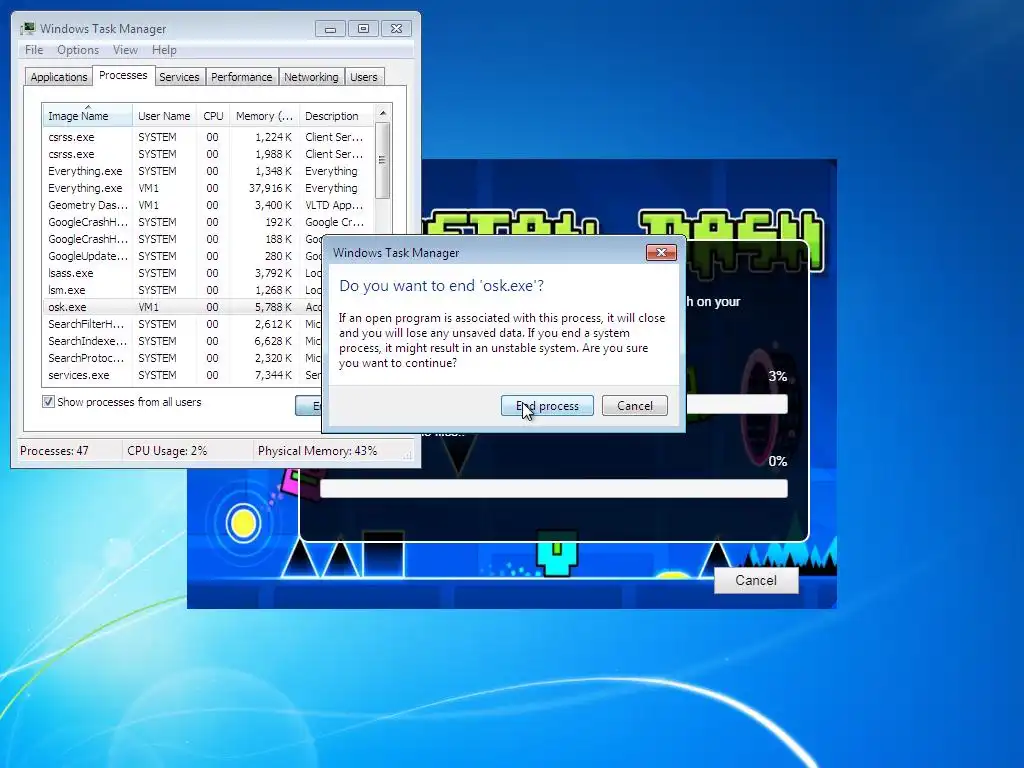Click the process list scrollbar thumb

(x=383, y=160)
